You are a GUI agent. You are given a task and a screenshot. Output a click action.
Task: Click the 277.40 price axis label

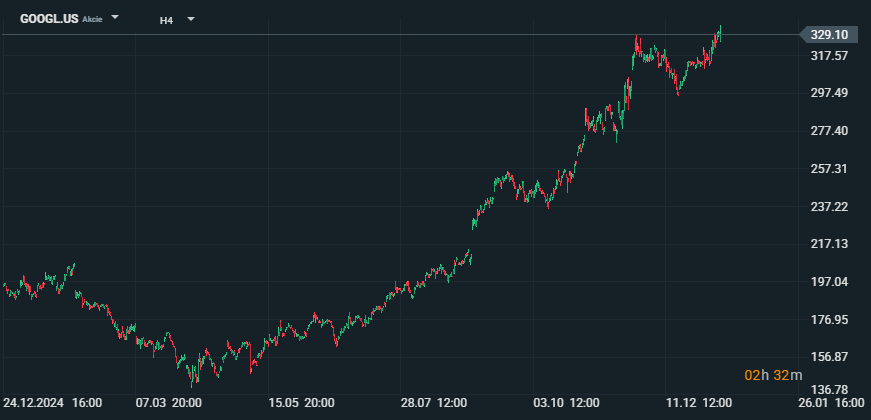[829, 131]
